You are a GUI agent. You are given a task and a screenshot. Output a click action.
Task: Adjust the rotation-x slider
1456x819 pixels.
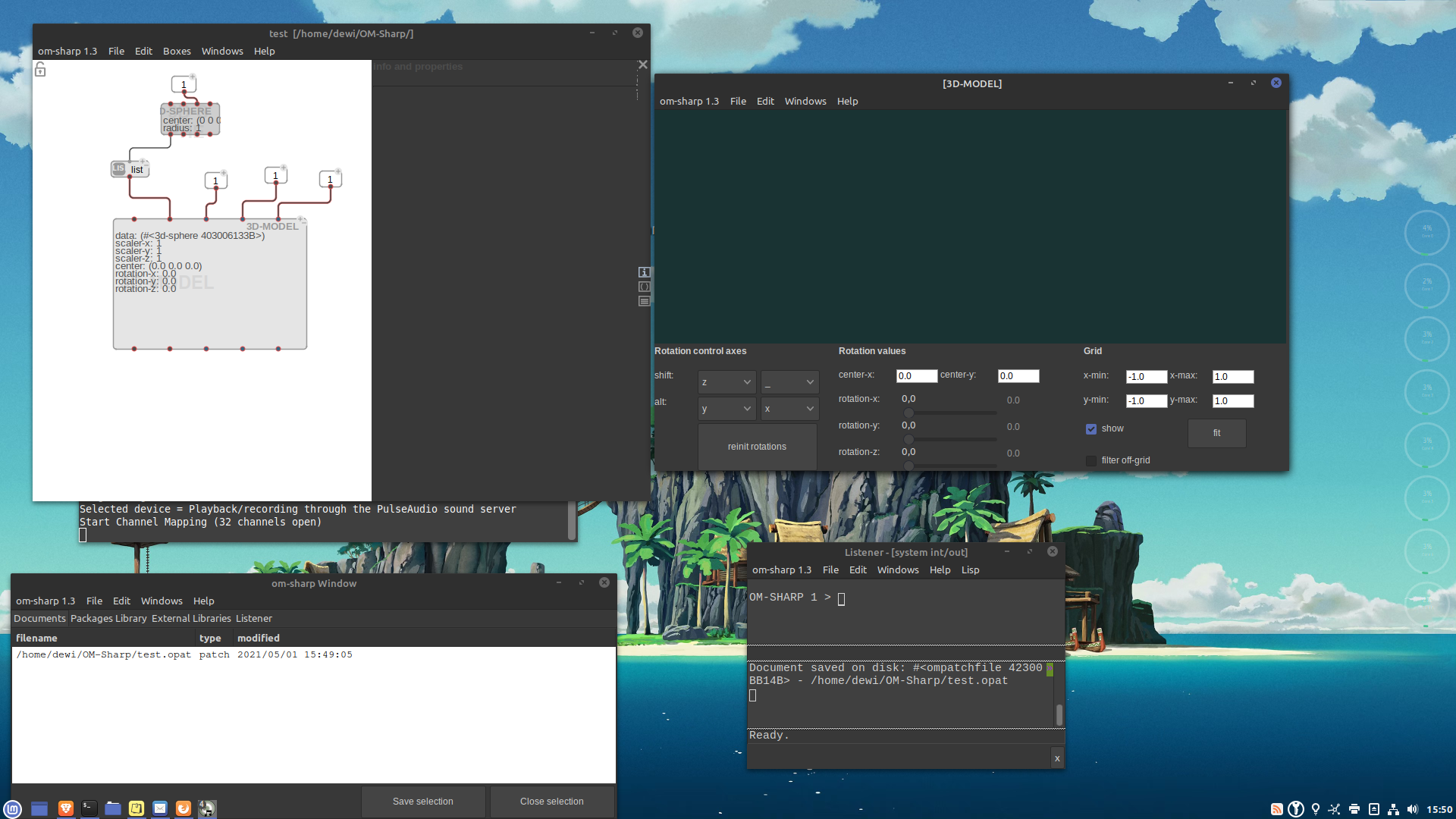pos(951,413)
